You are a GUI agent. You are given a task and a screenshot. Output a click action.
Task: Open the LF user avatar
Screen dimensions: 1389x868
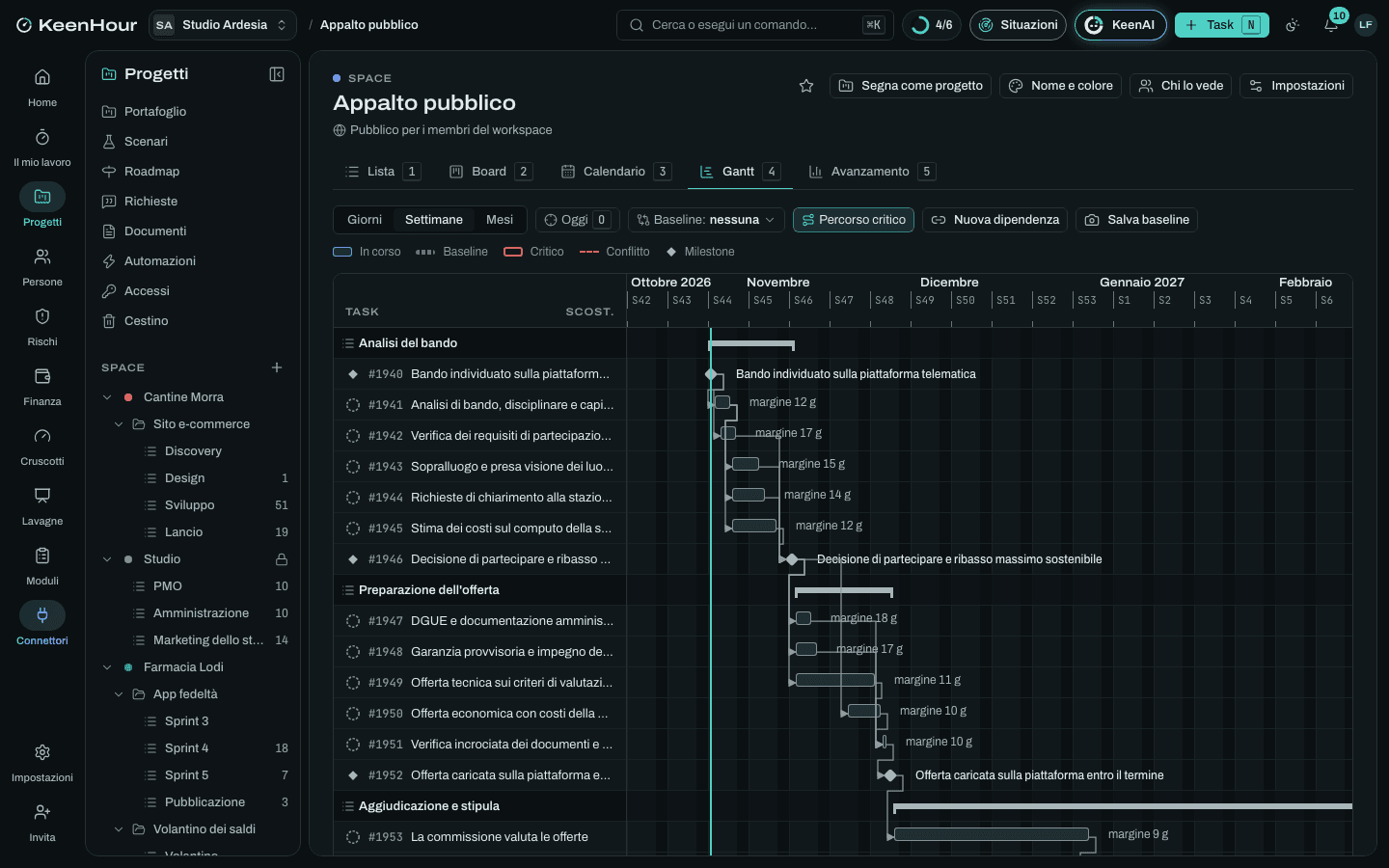point(1366,25)
